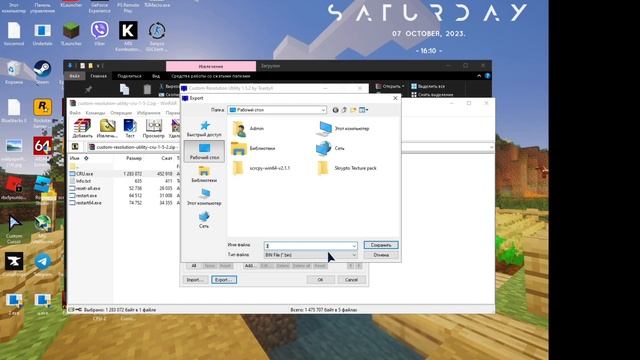Open TLauncher Minecraft block desktop shortcut
Viewport: 640px width, 360px height.
click(x=71, y=33)
